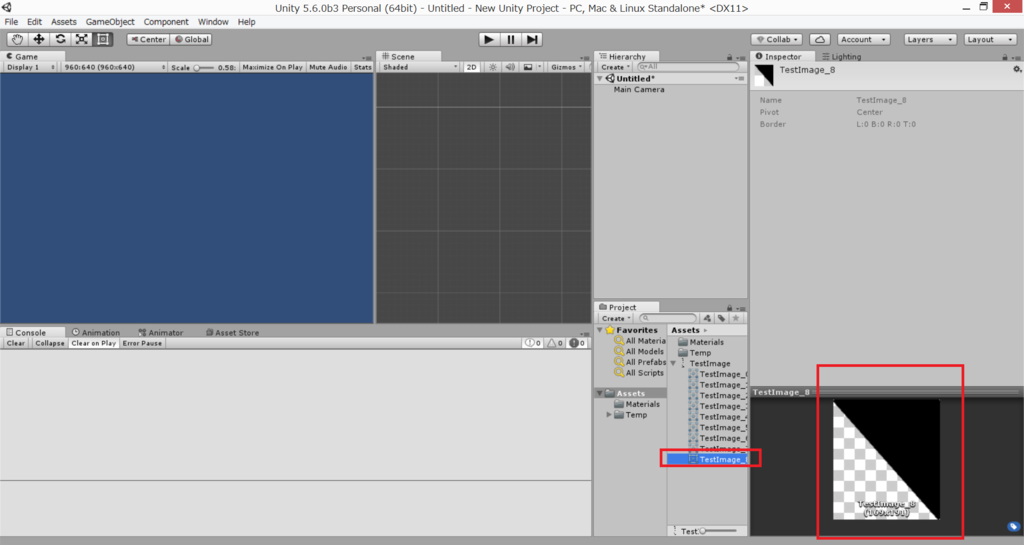Select the Hand tool
Screen dimensions: 1024x545
(17, 39)
